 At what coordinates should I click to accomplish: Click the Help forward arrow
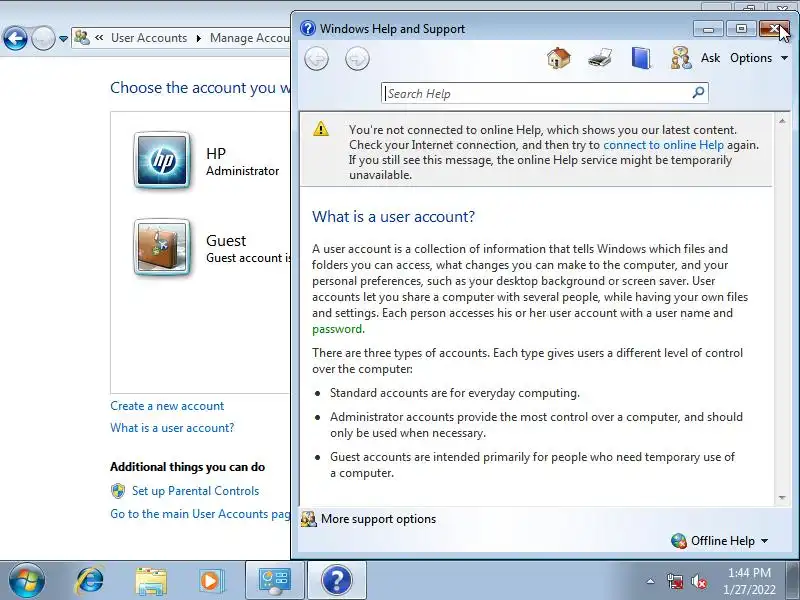[x=357, y=59]
